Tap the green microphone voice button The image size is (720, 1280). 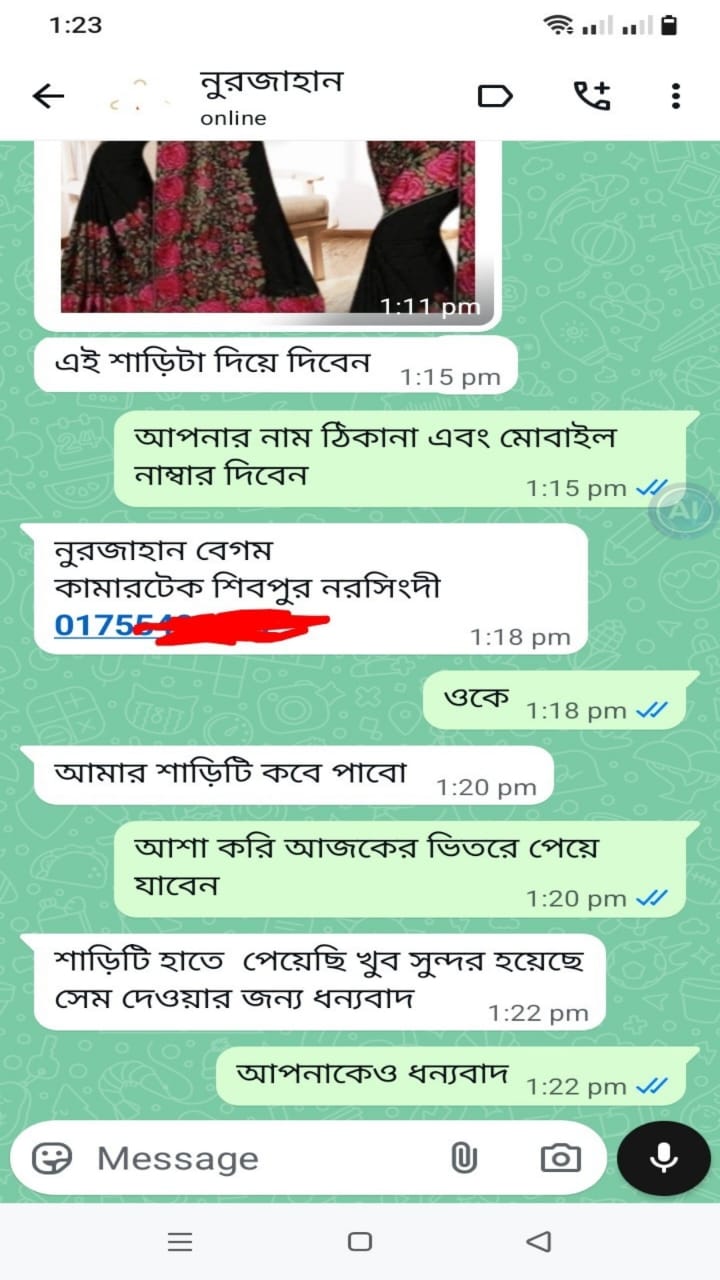pos(663,1158)
